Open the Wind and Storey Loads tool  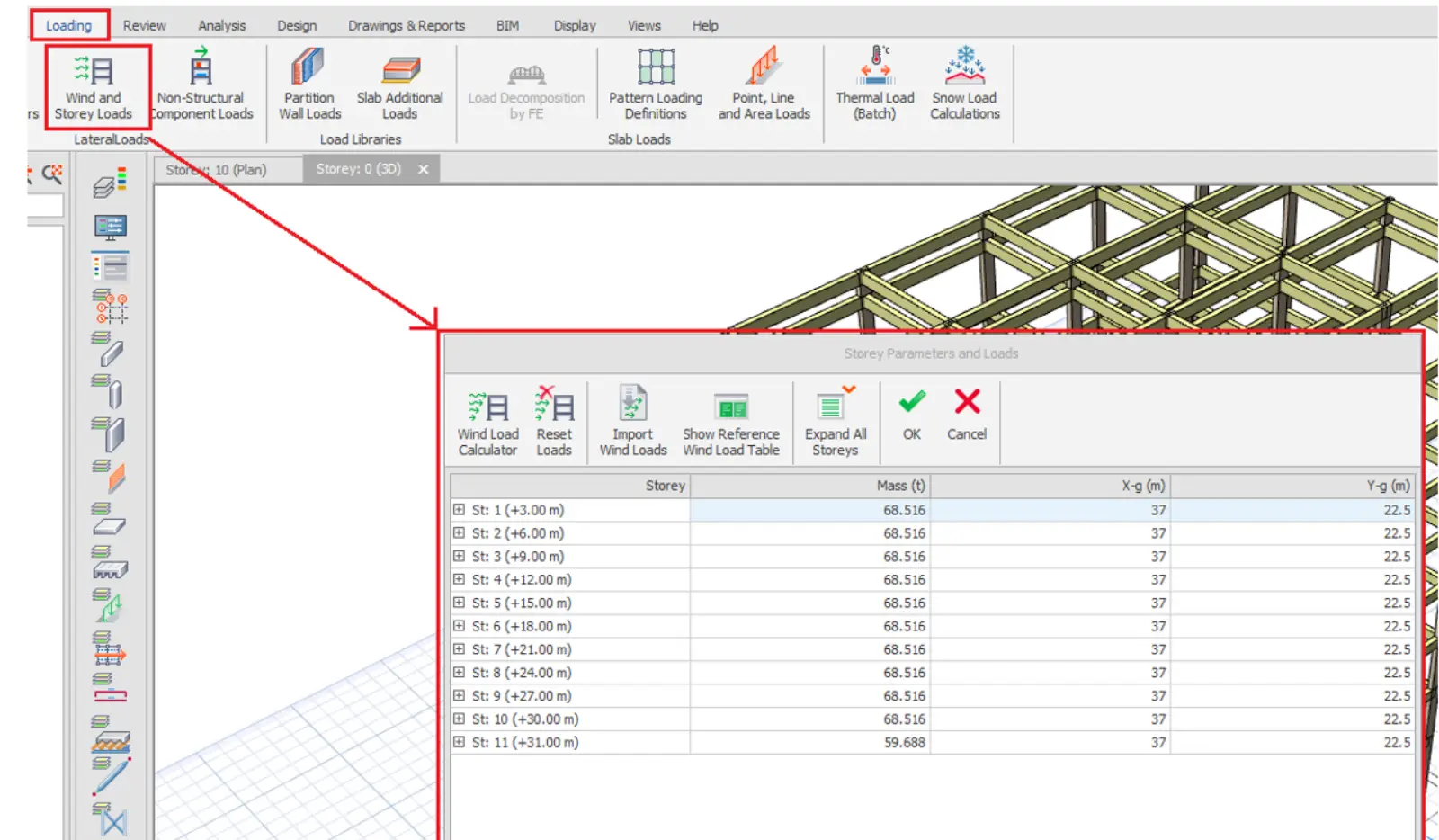pos(94,87)
